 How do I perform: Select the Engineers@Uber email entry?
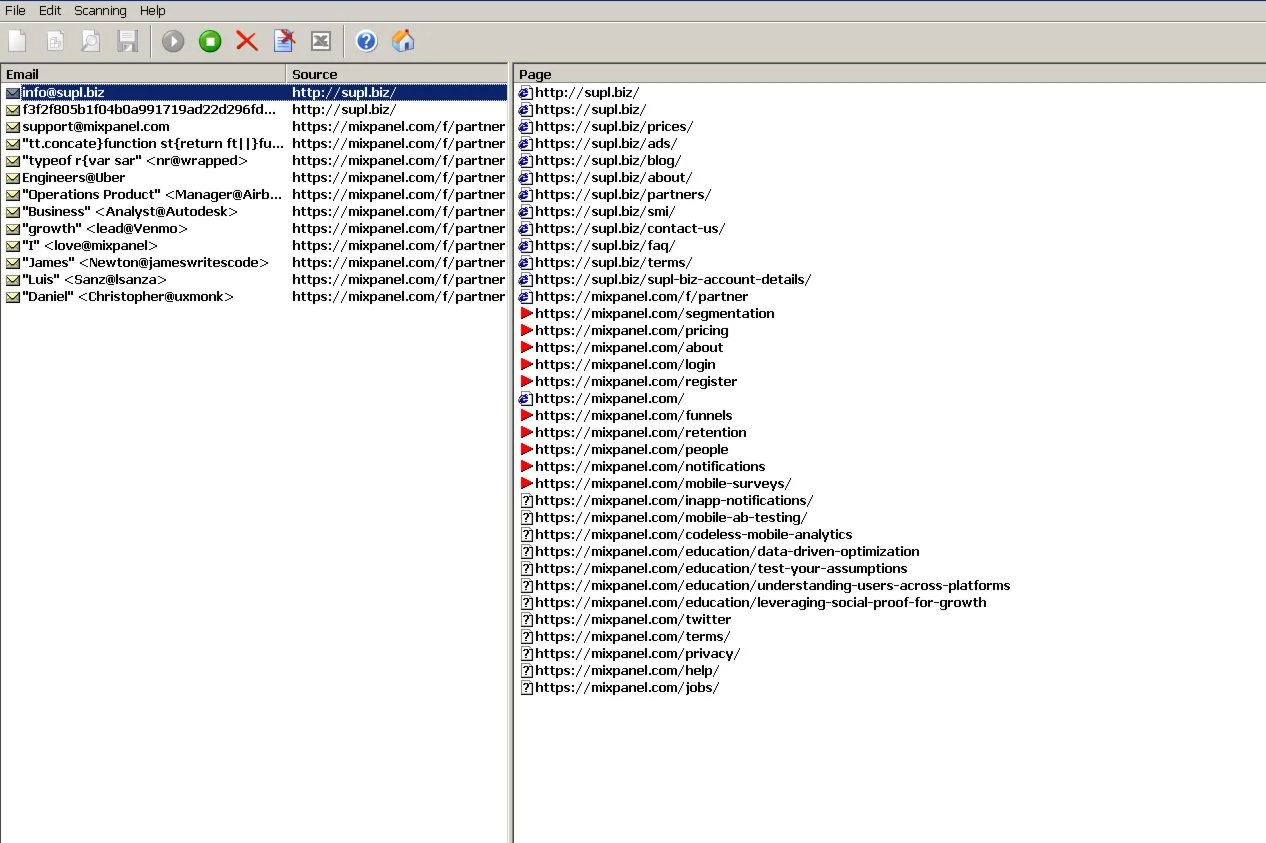point(74,178)
